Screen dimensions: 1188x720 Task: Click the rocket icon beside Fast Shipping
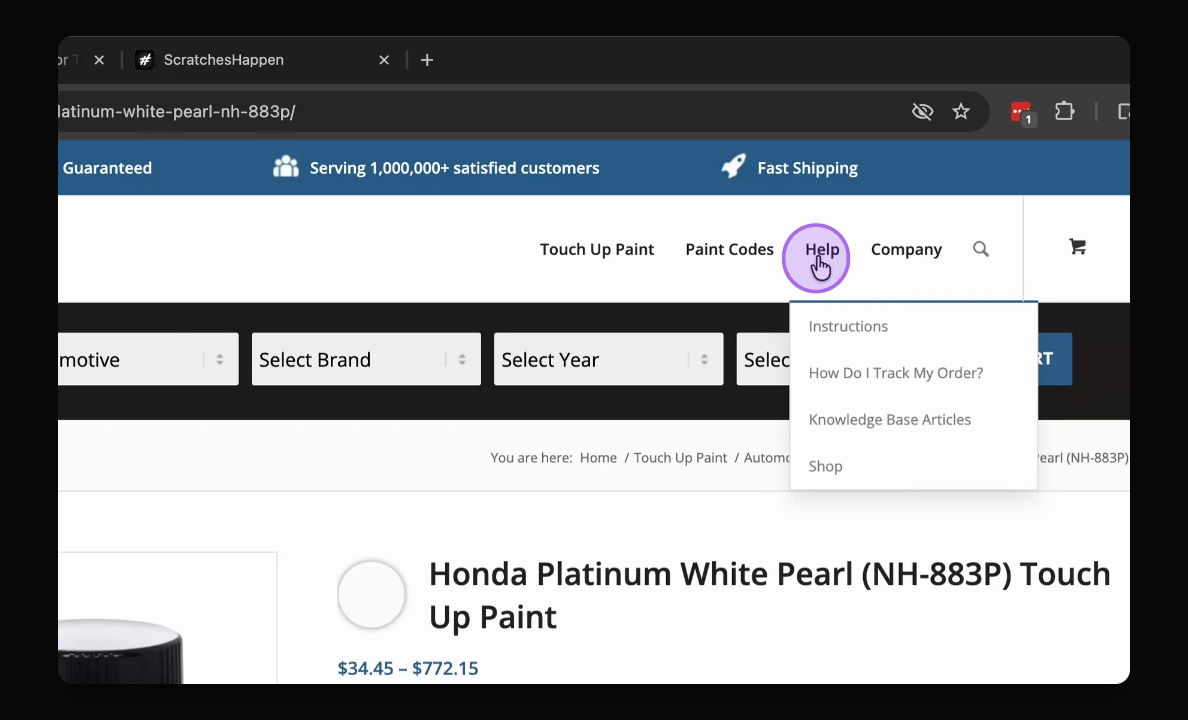click(x=733, y=166)
